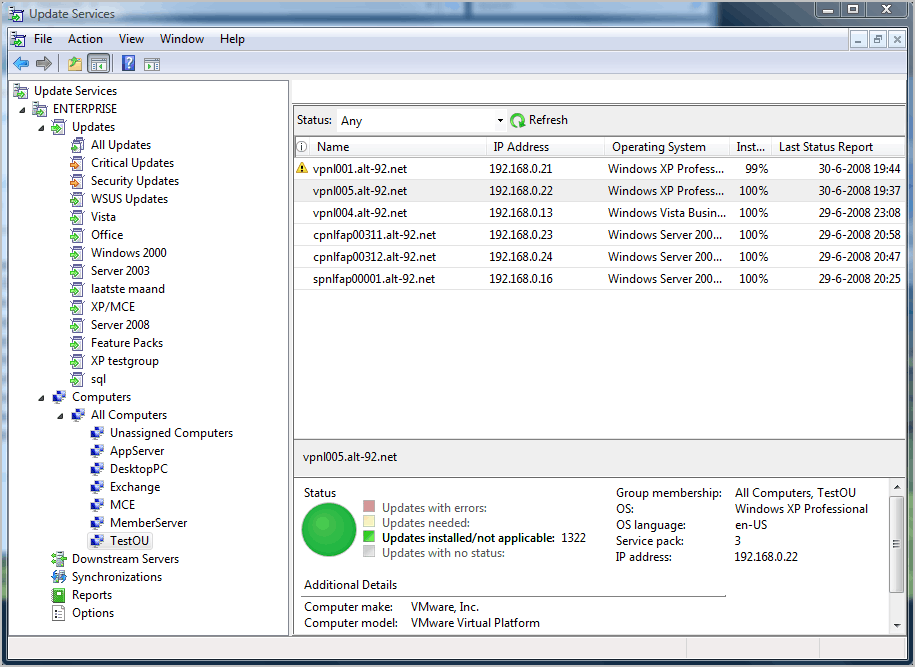Screen dimensions: 915x667
Task: Select the sql updates view
Action: pyautogui.click(x=98, y=379)
